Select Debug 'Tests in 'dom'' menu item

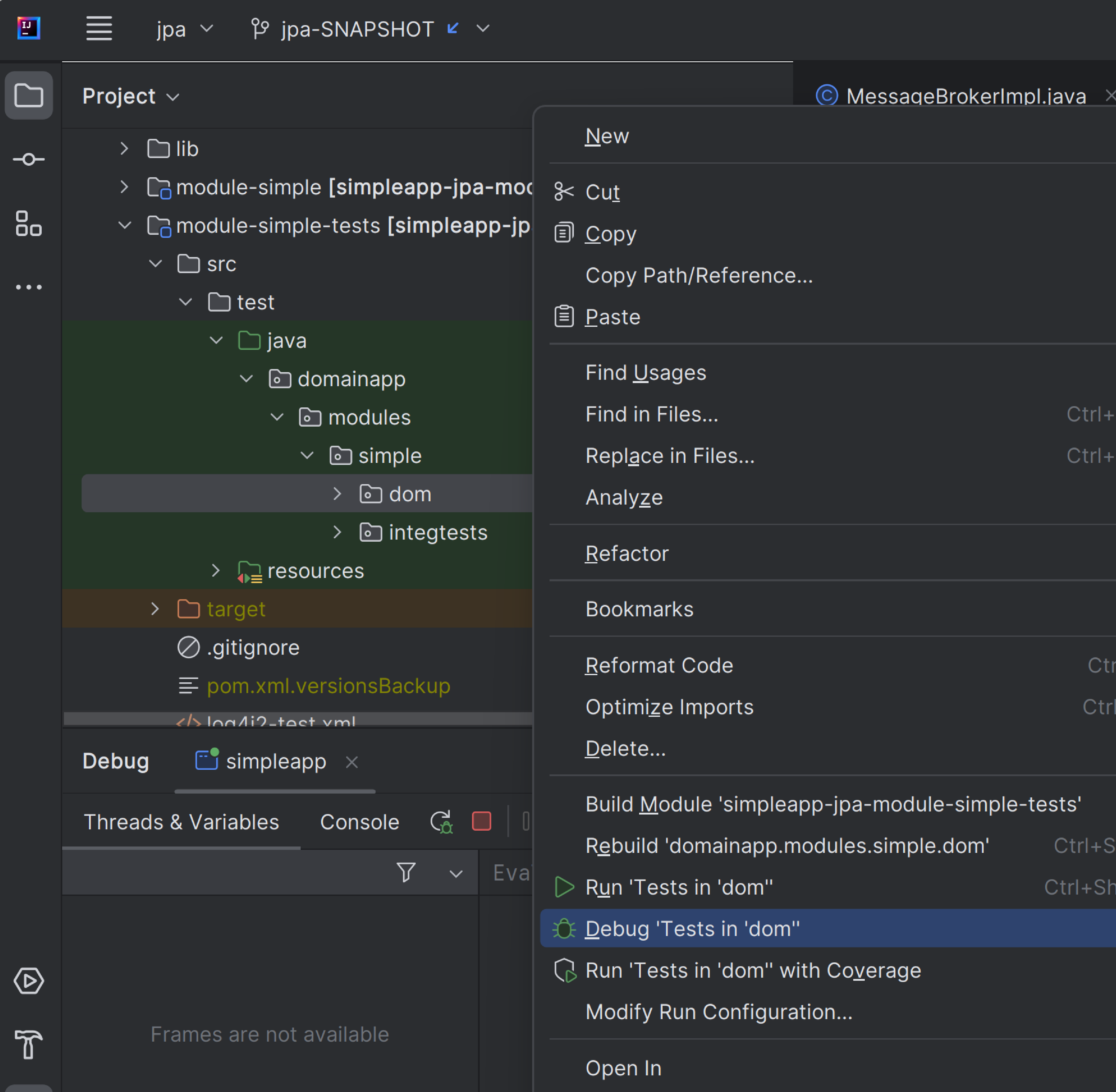click(x=692, y=929)
